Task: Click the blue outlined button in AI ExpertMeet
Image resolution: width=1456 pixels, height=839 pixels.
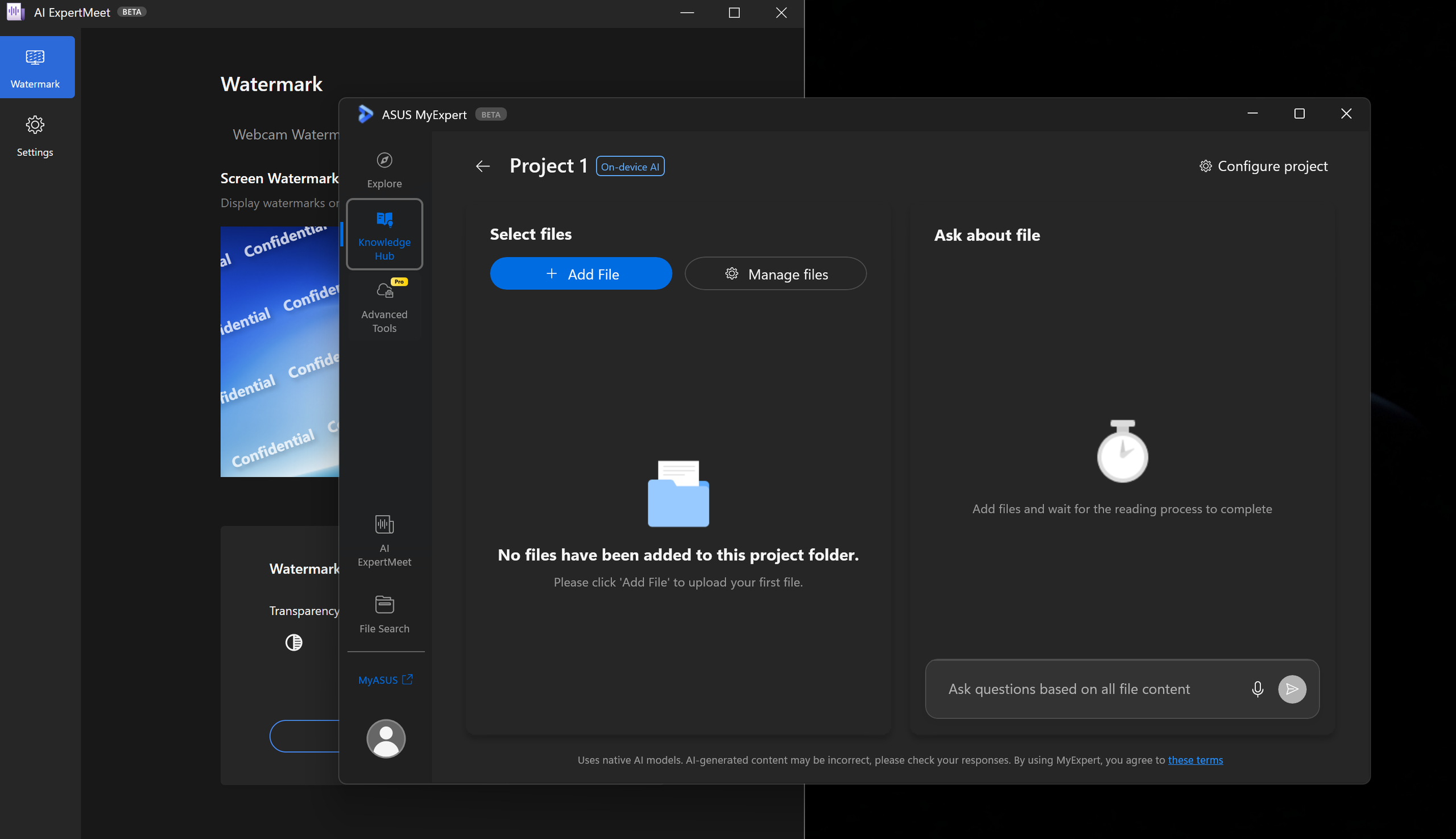Action: [304, 736]
